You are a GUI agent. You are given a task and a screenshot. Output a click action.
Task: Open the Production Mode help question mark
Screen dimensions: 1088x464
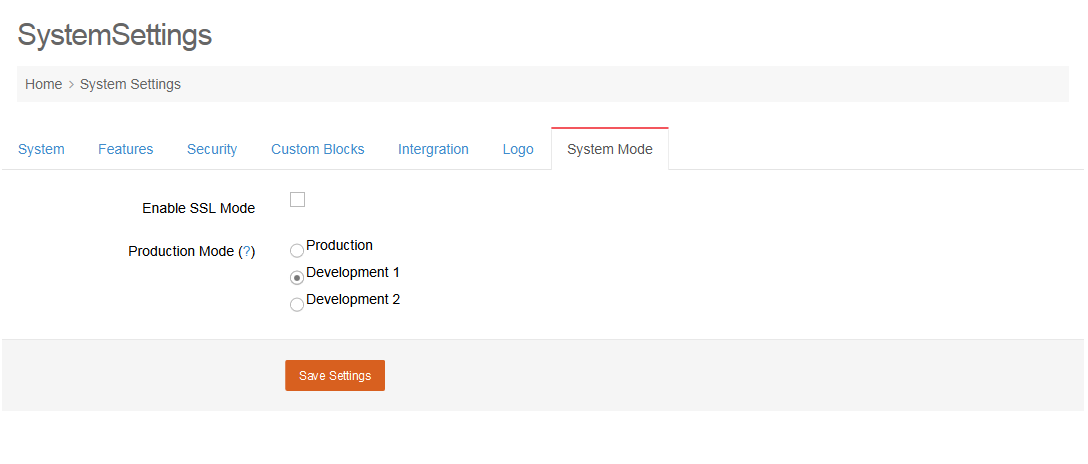click(247, 251)
